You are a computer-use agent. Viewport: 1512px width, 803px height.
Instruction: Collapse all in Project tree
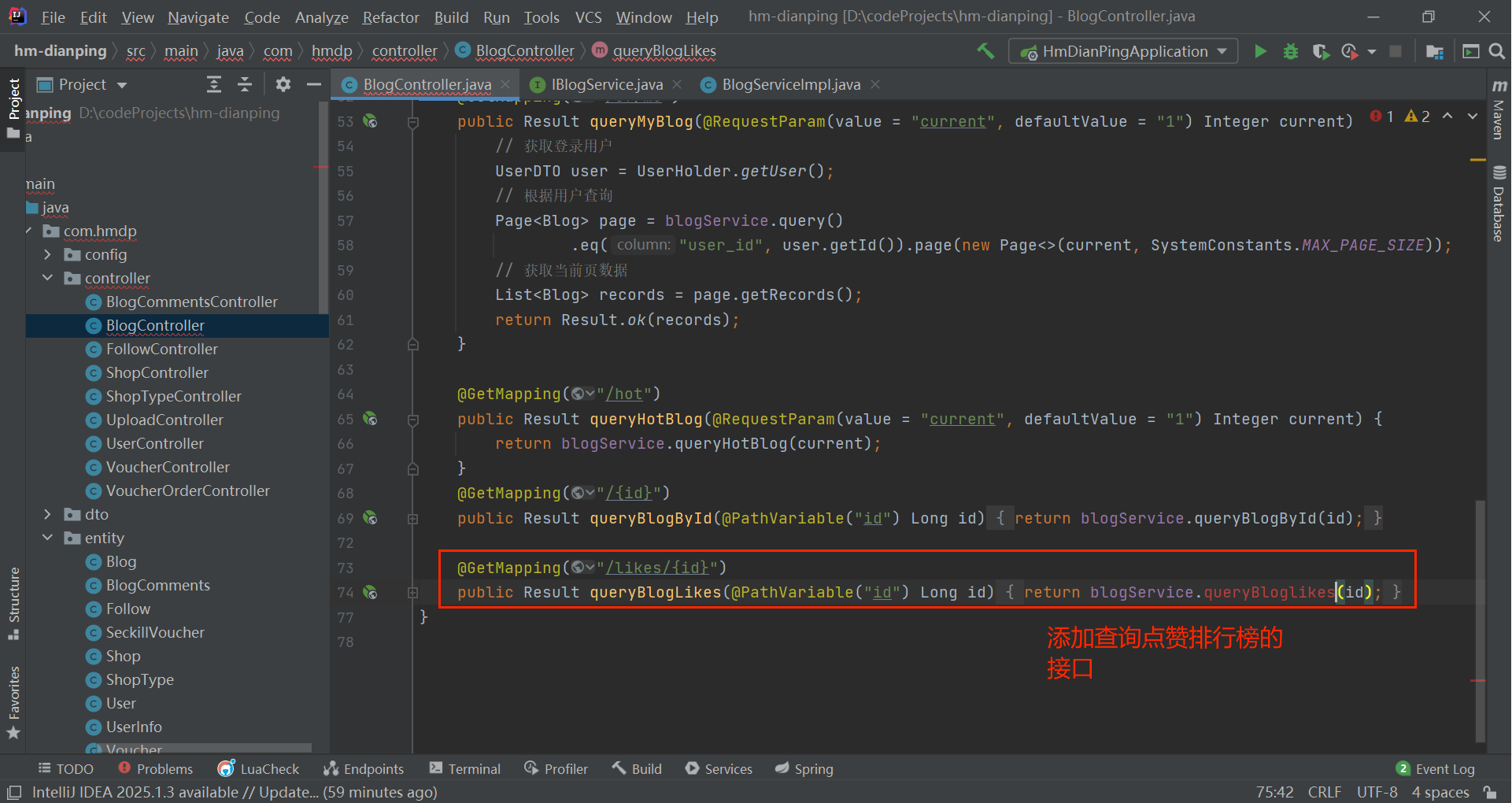(245, 84)
